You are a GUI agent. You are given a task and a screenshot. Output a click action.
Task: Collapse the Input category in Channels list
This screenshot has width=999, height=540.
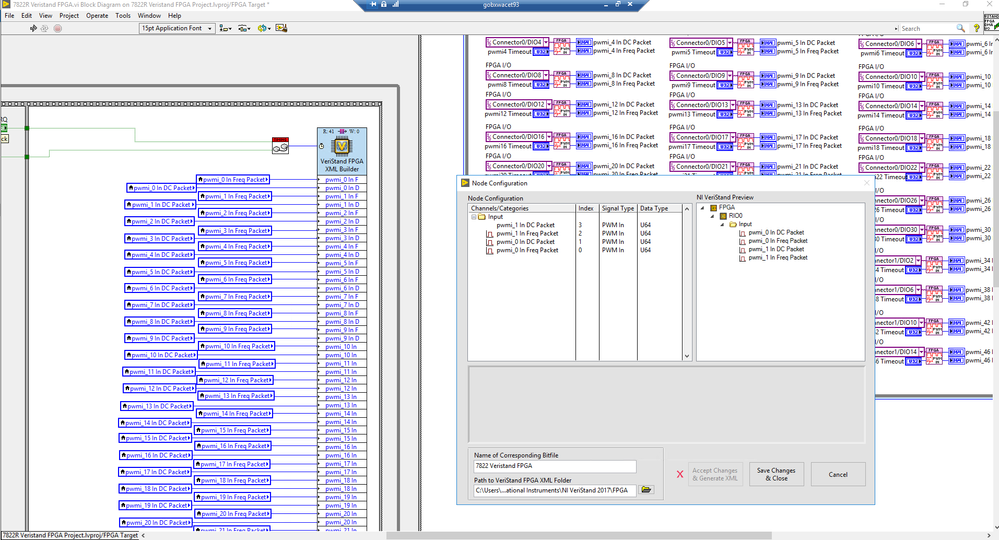point(473,217)
